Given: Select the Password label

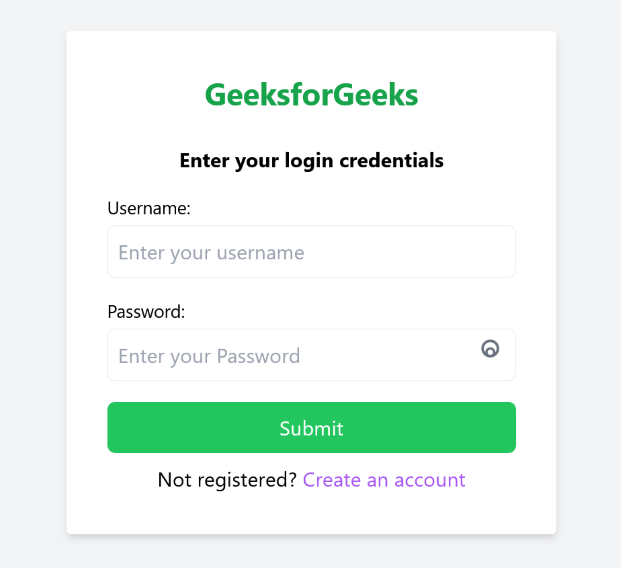Looking at the screenshot, I should click(x=146, y=311).
